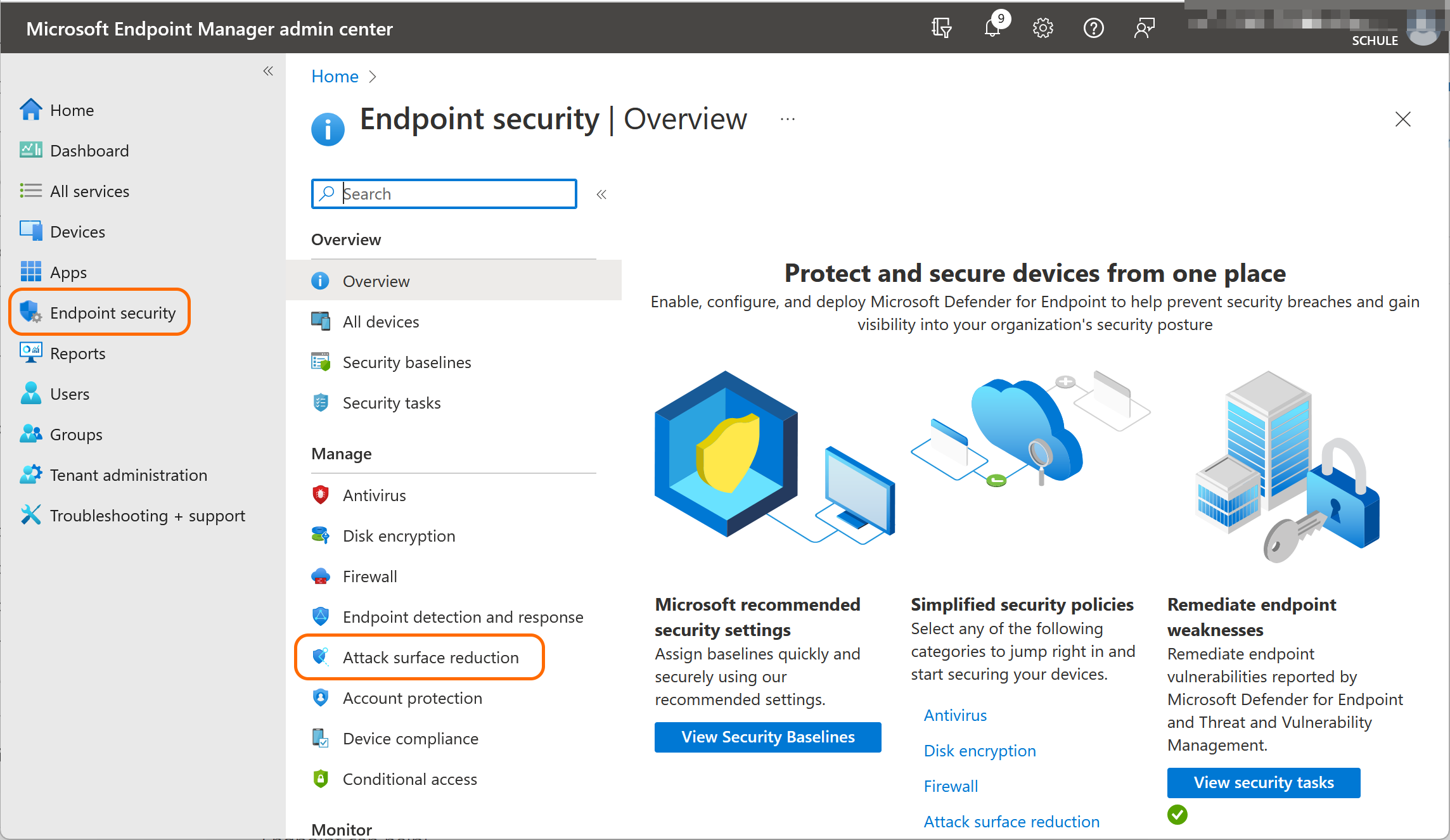Select Attack surface reduction menu item
This screenshot has width=1450, height=840.
[x=430, y=657]
